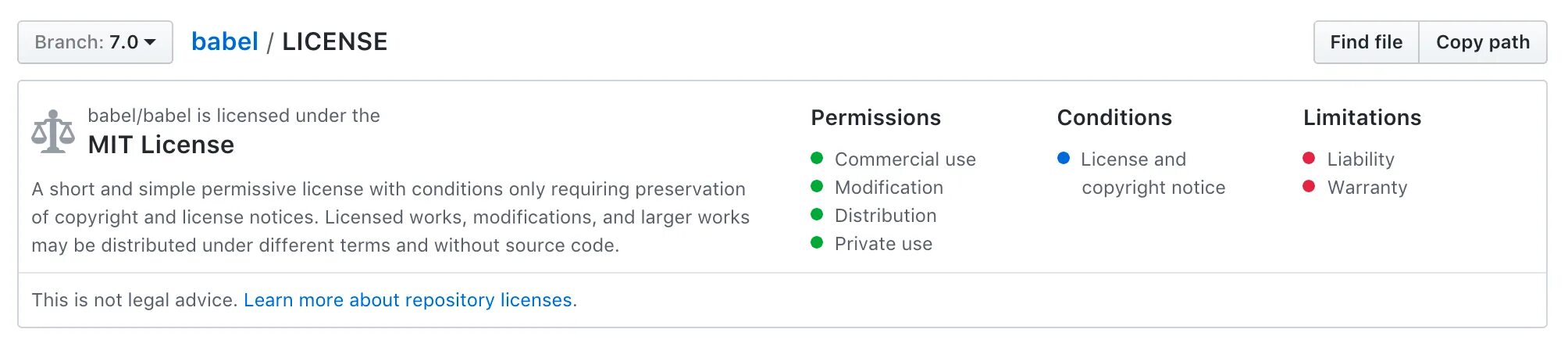Open the Branch 7.0 dropdown
The image size is (1568, 347).
tap(95, 42)
